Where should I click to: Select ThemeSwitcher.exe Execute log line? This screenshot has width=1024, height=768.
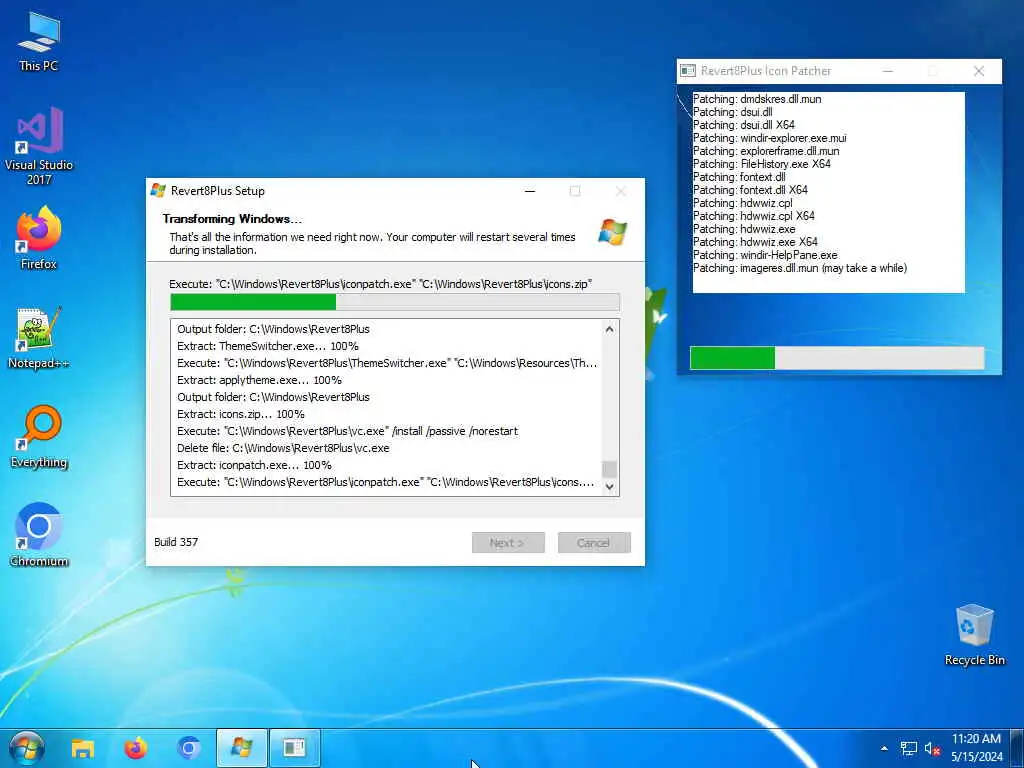(x=387, y=363)
